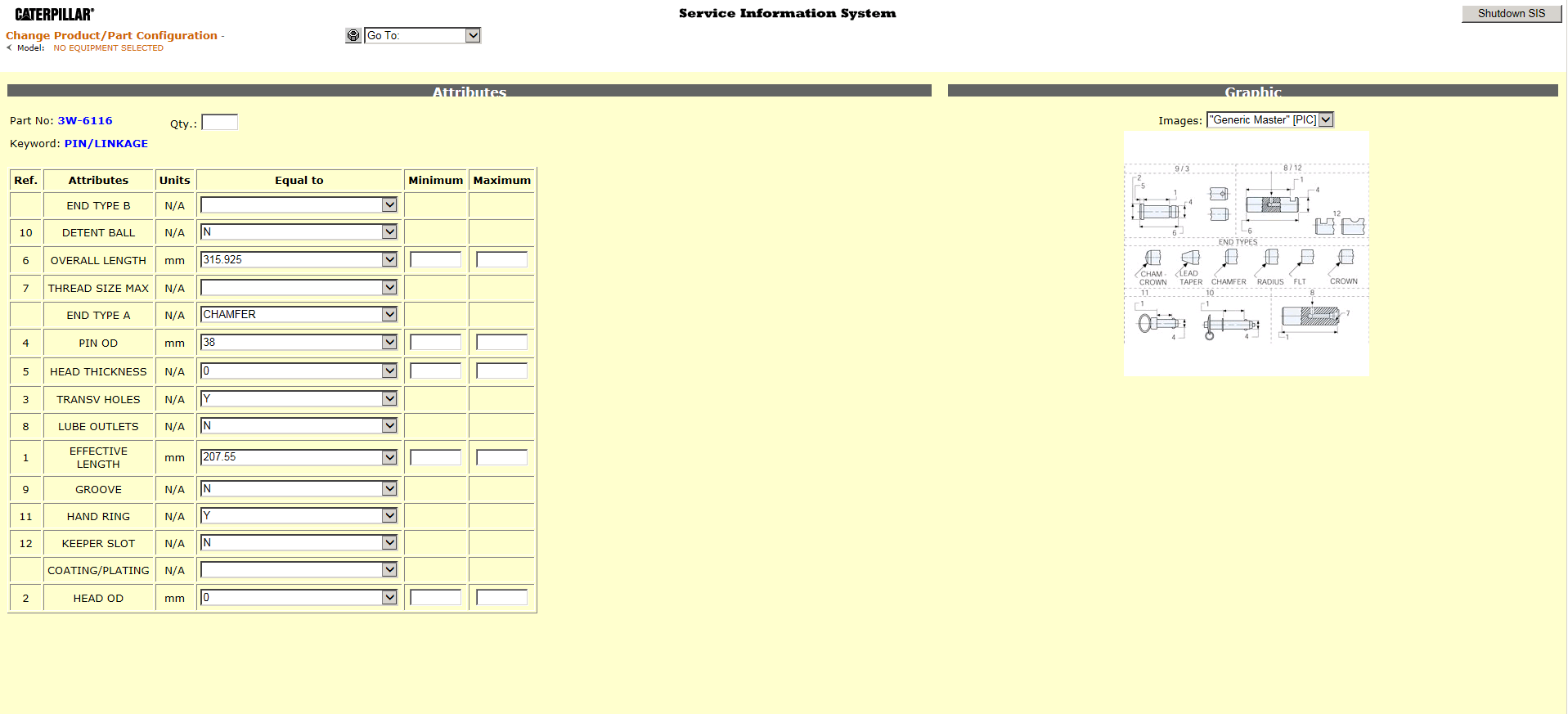Click the Shutdown SIS button

(x=1512, y=14)
